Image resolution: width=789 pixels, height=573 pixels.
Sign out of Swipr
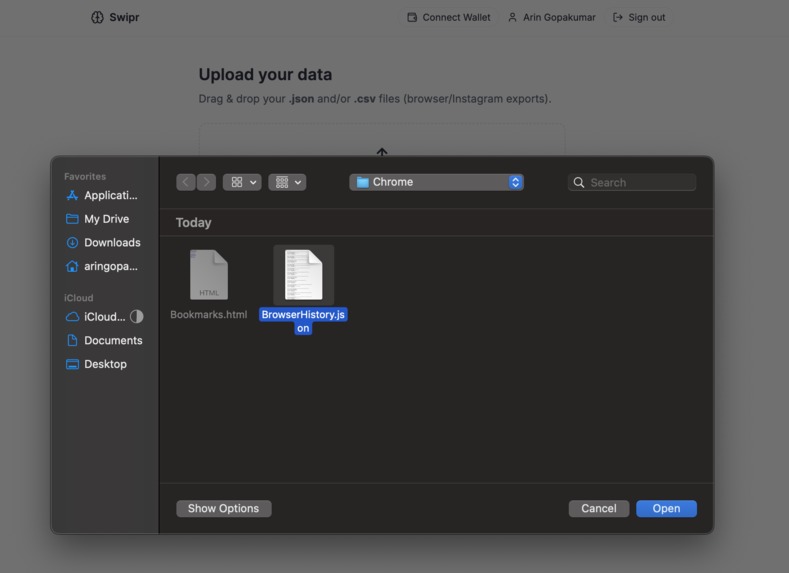pyautogui.click(x=639, y=18)
